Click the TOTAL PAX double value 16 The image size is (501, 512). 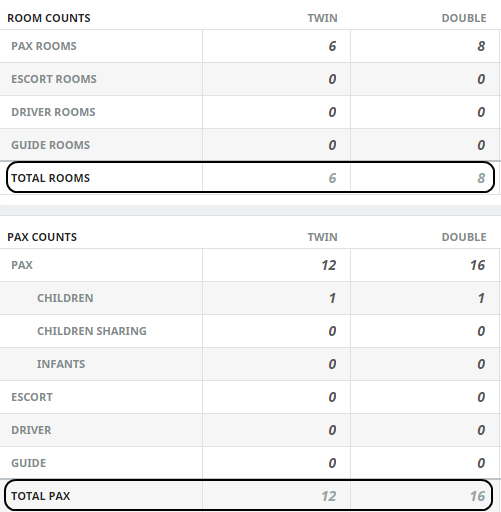pyautogui.click(x=478, y=496)
